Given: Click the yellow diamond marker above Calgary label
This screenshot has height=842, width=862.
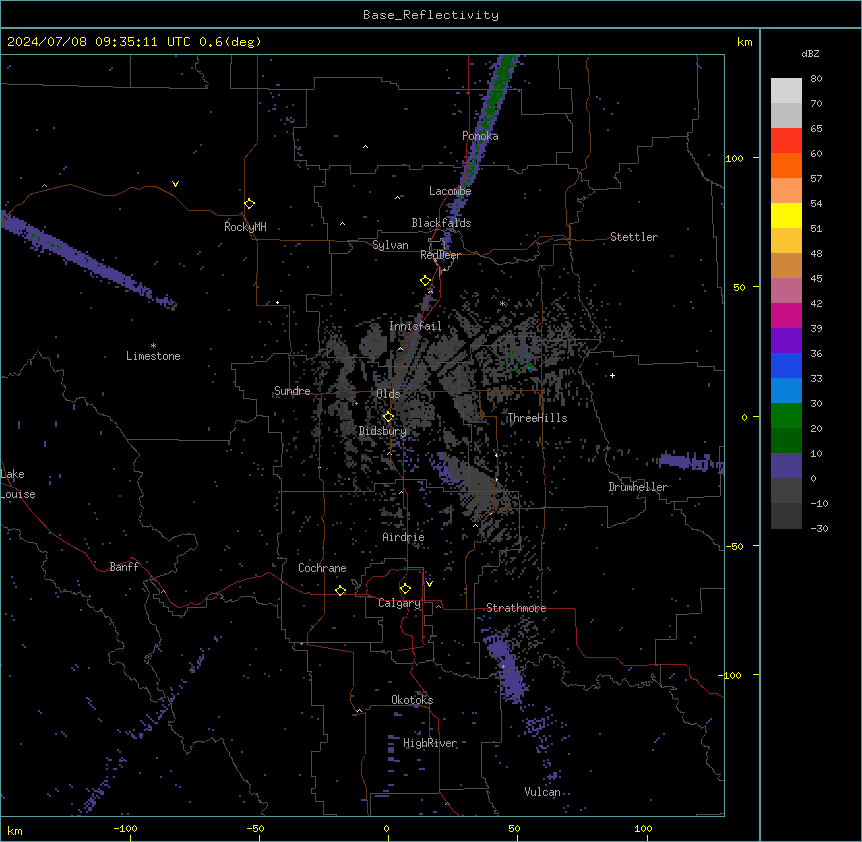Looking at the screenshot, I should point(405,589).
